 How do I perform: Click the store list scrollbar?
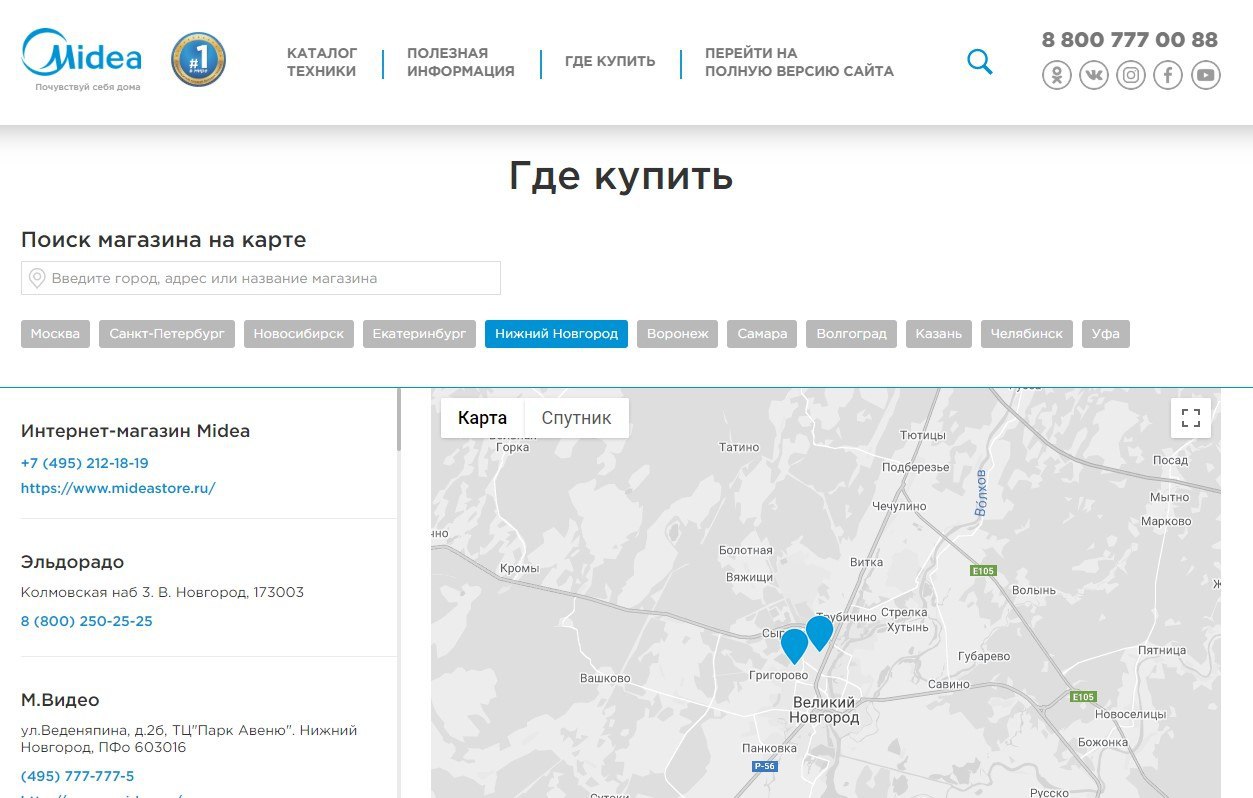coord(399,420)
